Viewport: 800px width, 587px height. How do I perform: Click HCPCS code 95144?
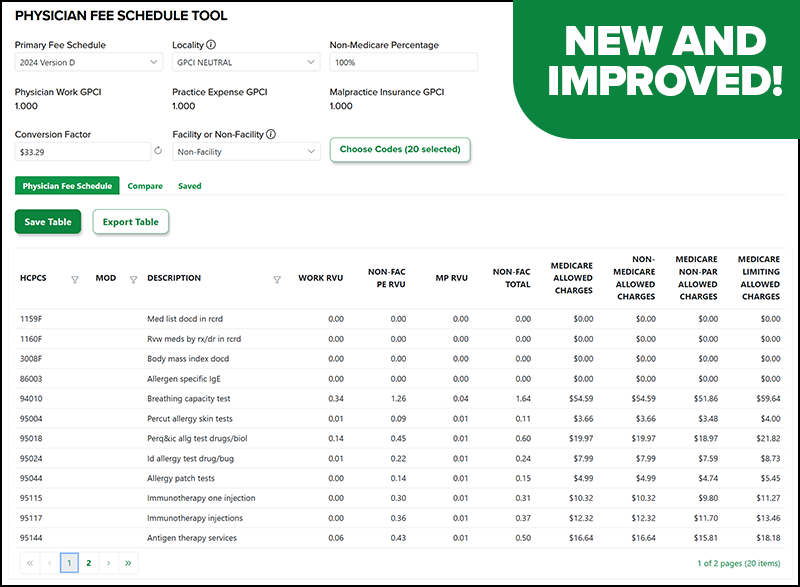click(31, 538)
